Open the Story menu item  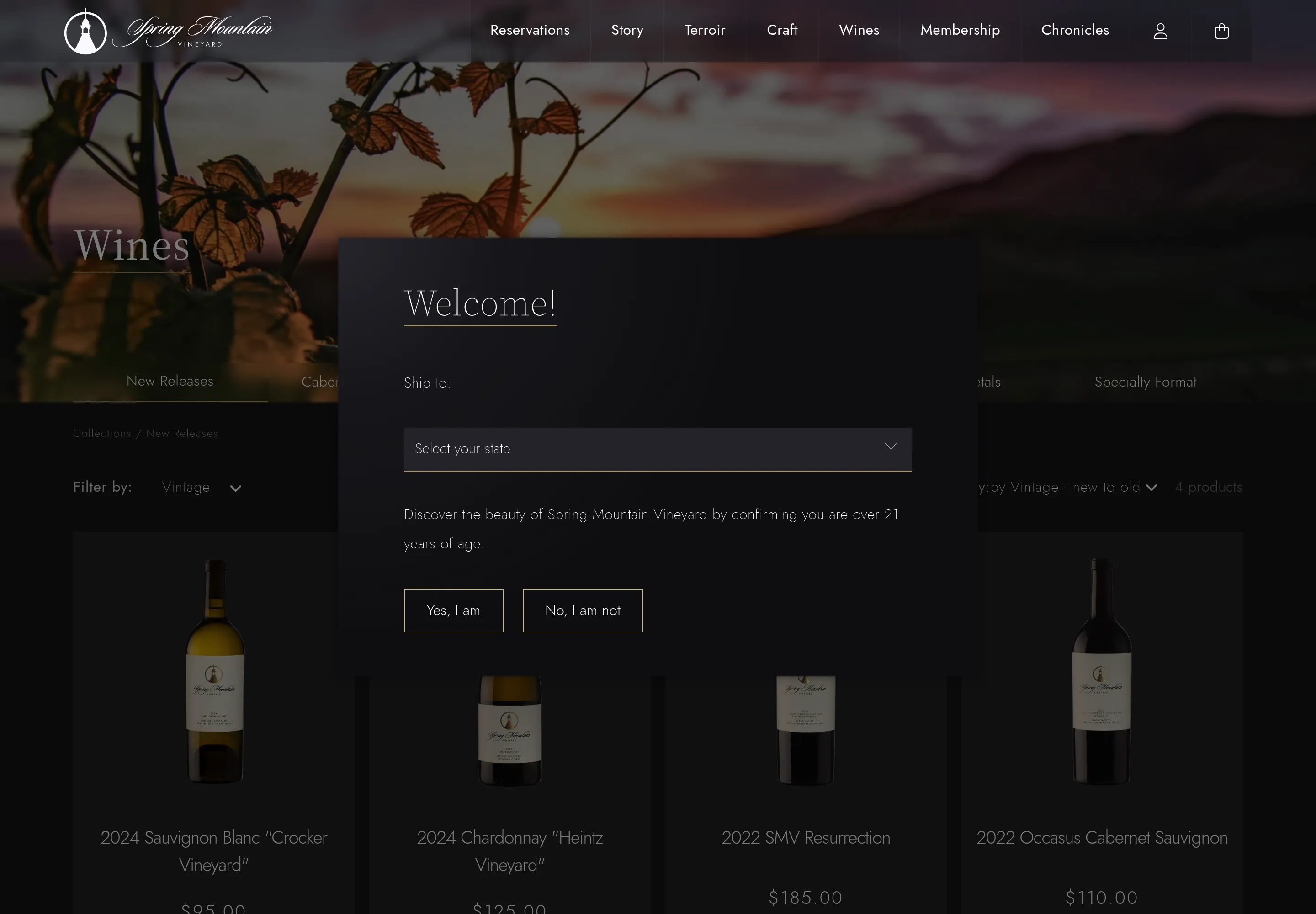pos(627,30)
